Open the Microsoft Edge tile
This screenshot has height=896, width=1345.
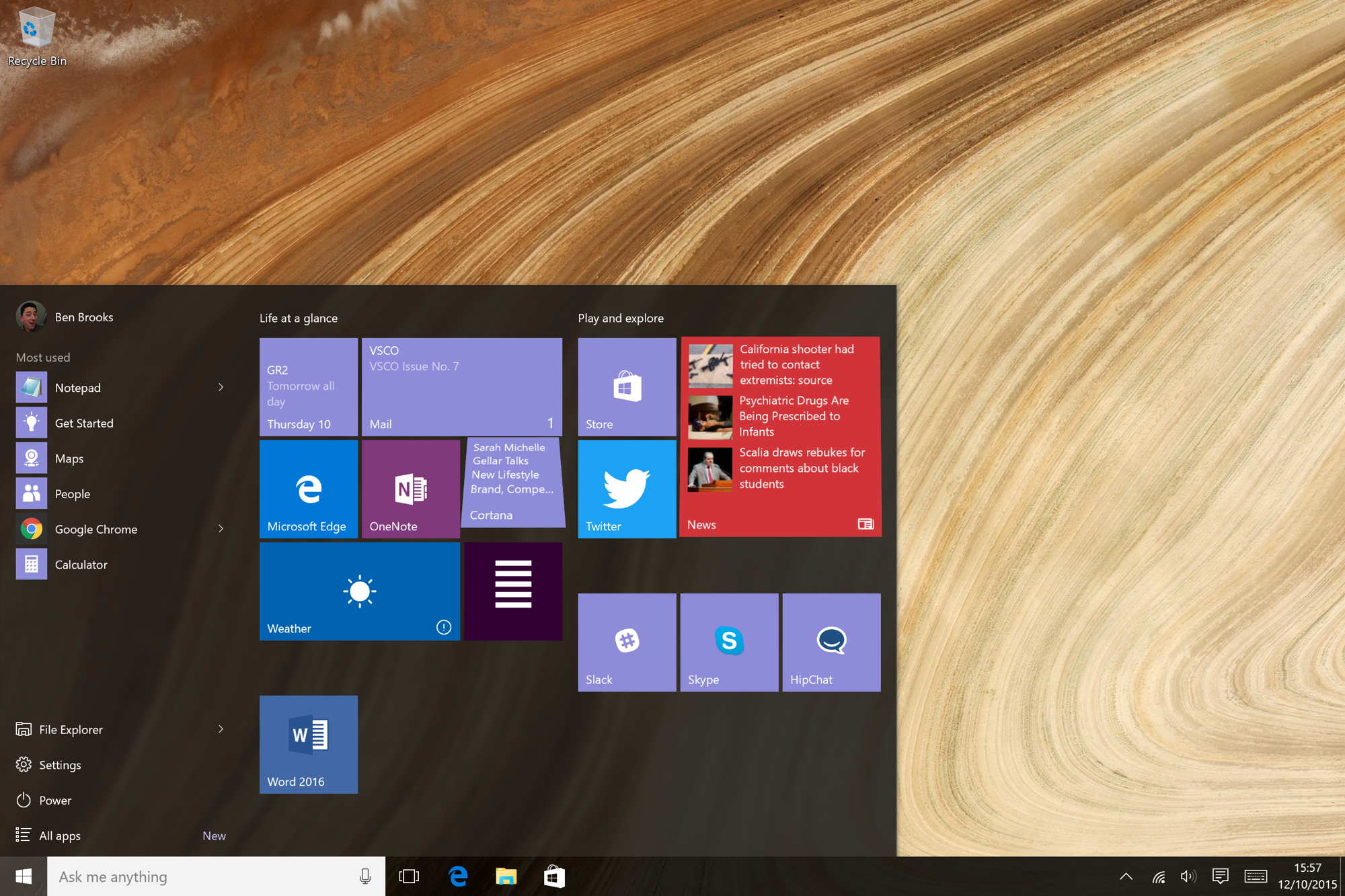309,489
